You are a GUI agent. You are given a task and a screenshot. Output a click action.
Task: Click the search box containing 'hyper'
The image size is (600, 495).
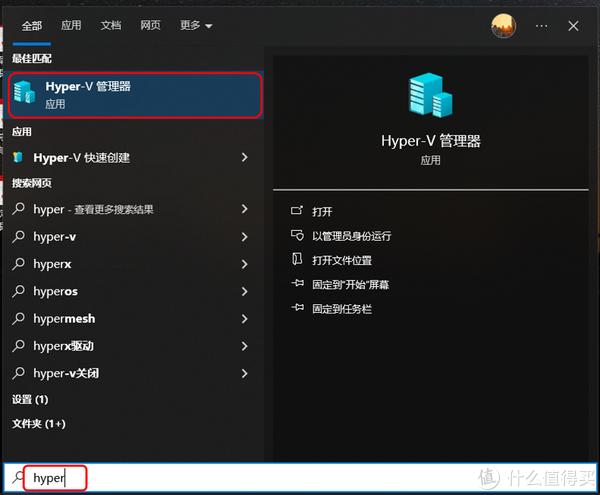point(300,478)
